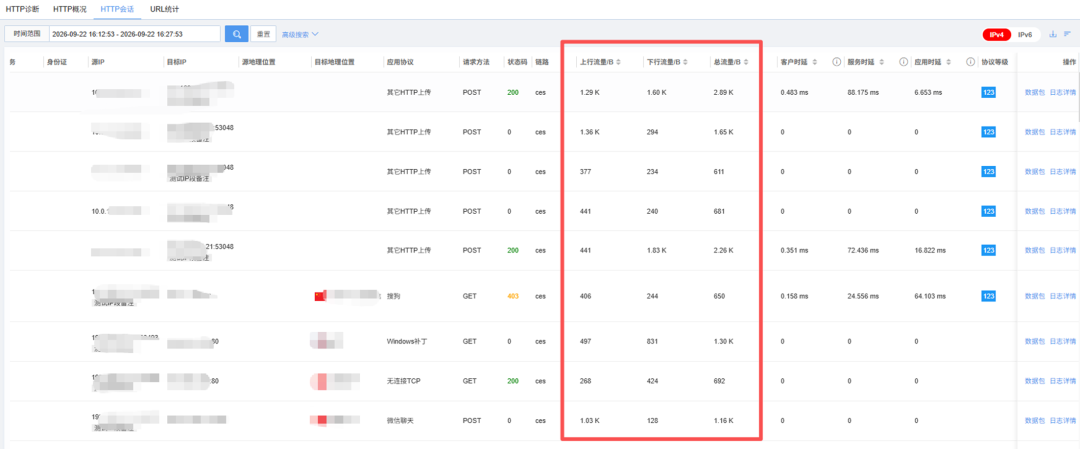Open 数据包 for the 微信聊天 row
The width and height of the screenshot is (1080, 449).
pyautogui.click(x=1035, y=420)
